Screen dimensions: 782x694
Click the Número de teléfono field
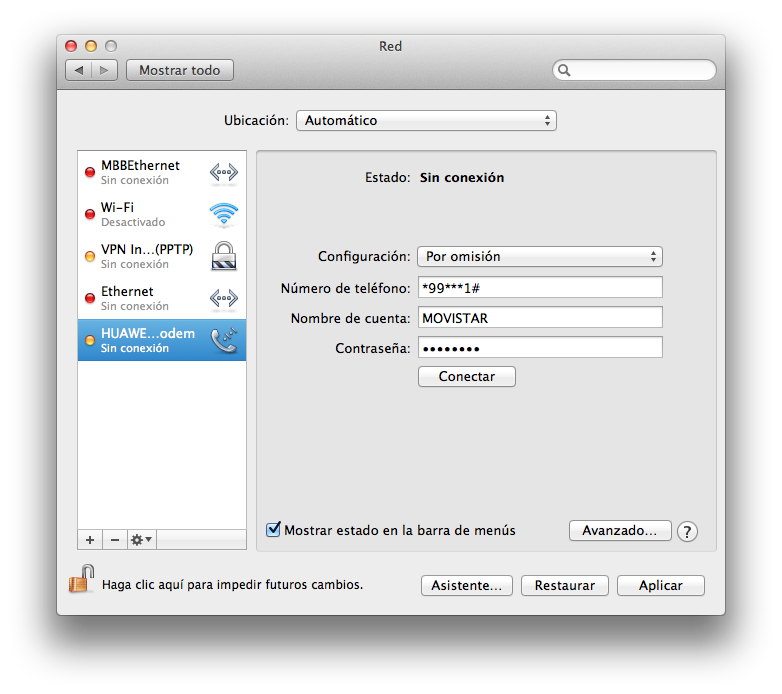(x=540, y=288)
